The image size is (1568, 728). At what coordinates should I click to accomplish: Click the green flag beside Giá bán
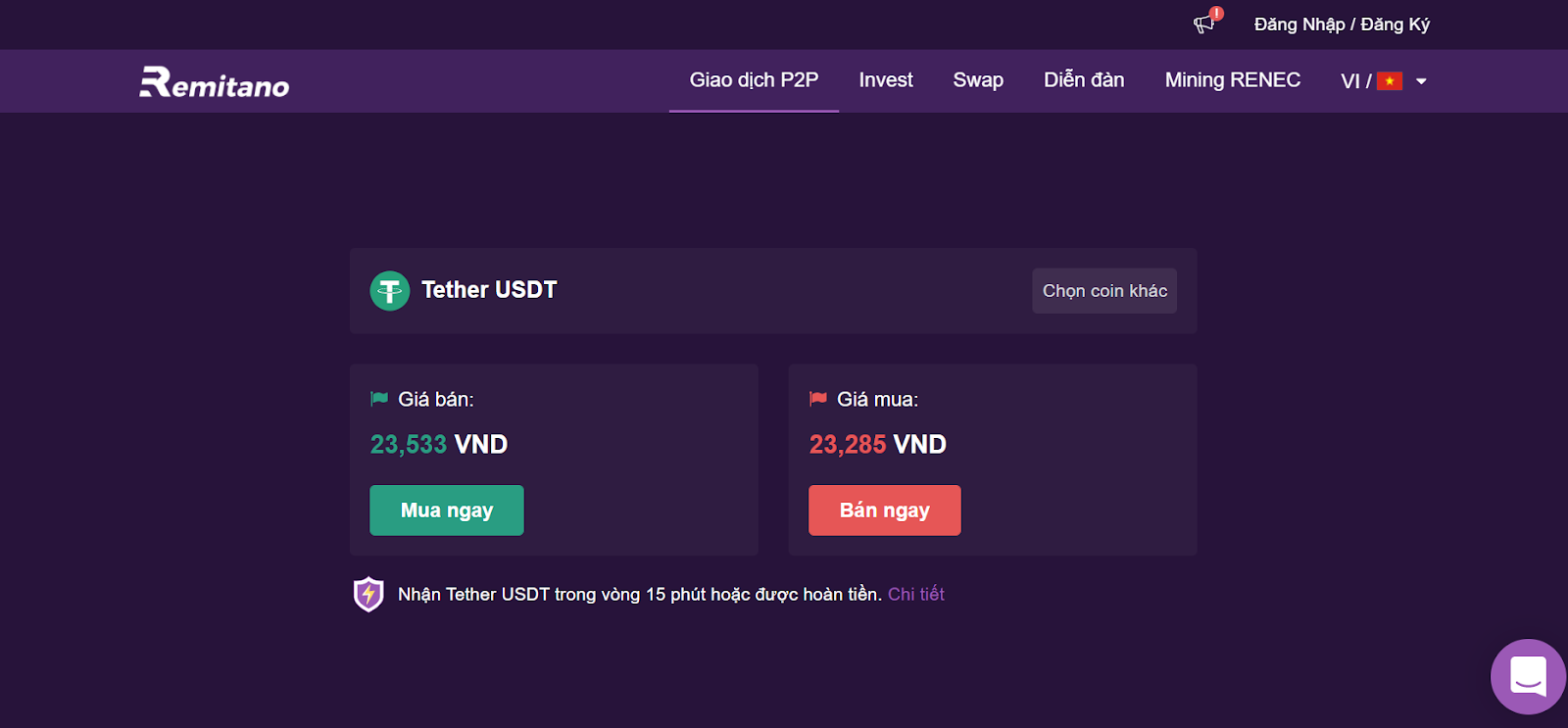click(379, 399)
